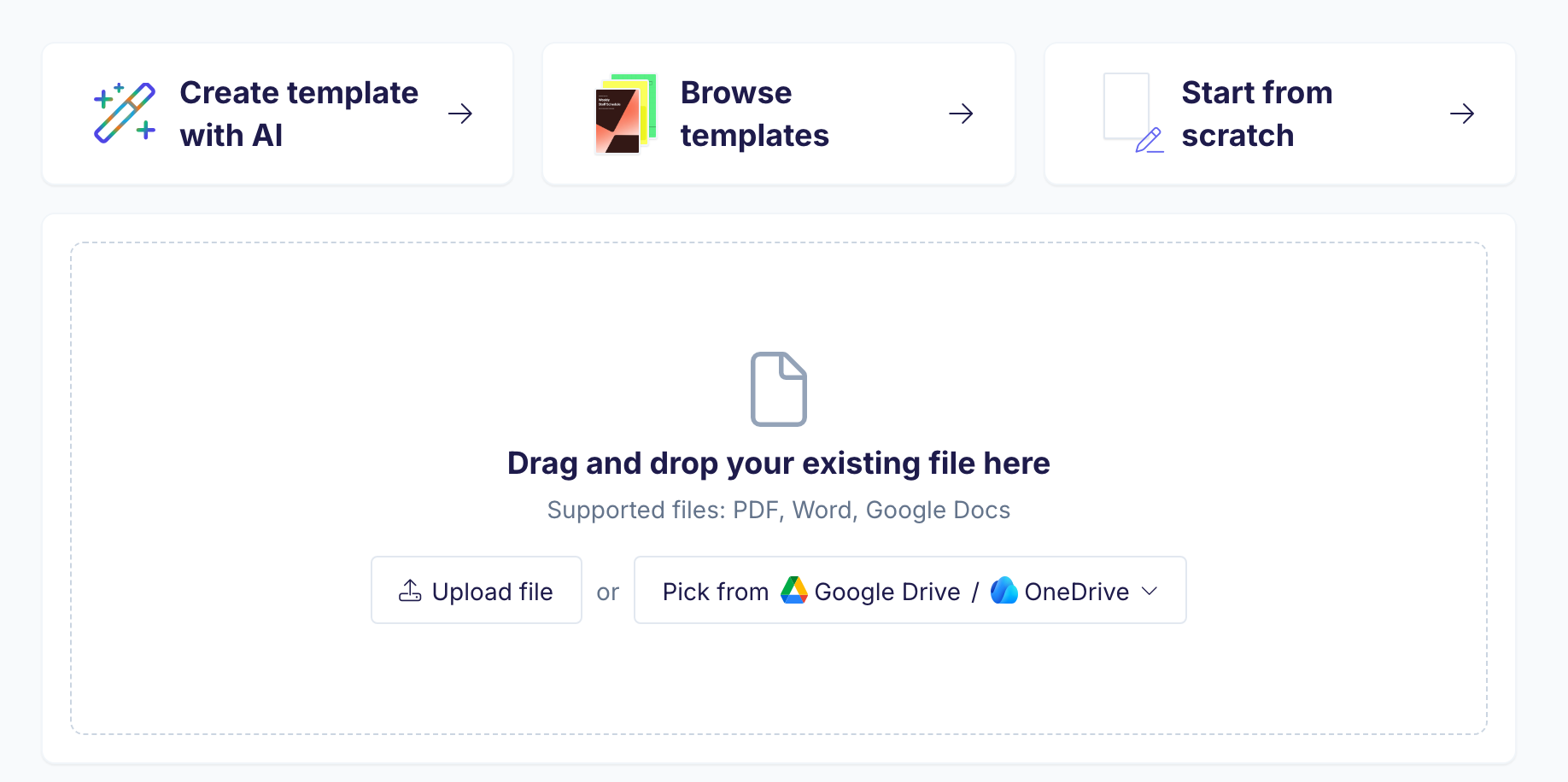Open Browse templates card
This screenshot has width=1568, height=782.
pos(779,114)
